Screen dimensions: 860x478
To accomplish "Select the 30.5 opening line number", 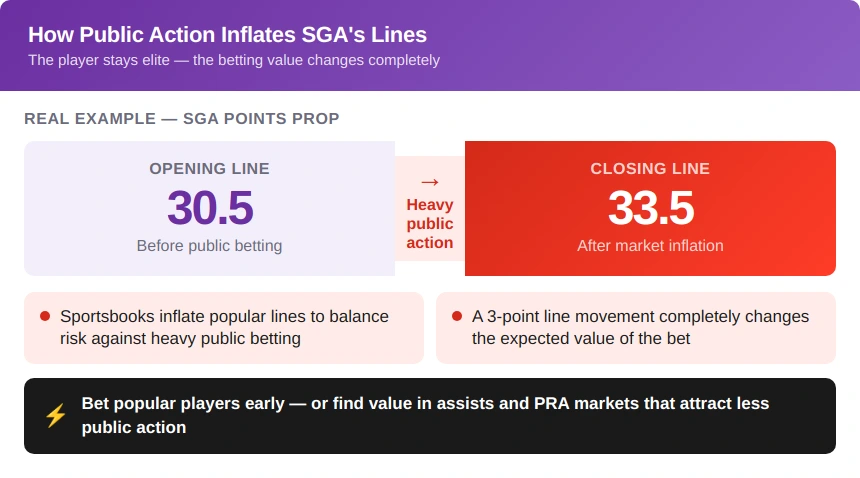I will 210,208.
